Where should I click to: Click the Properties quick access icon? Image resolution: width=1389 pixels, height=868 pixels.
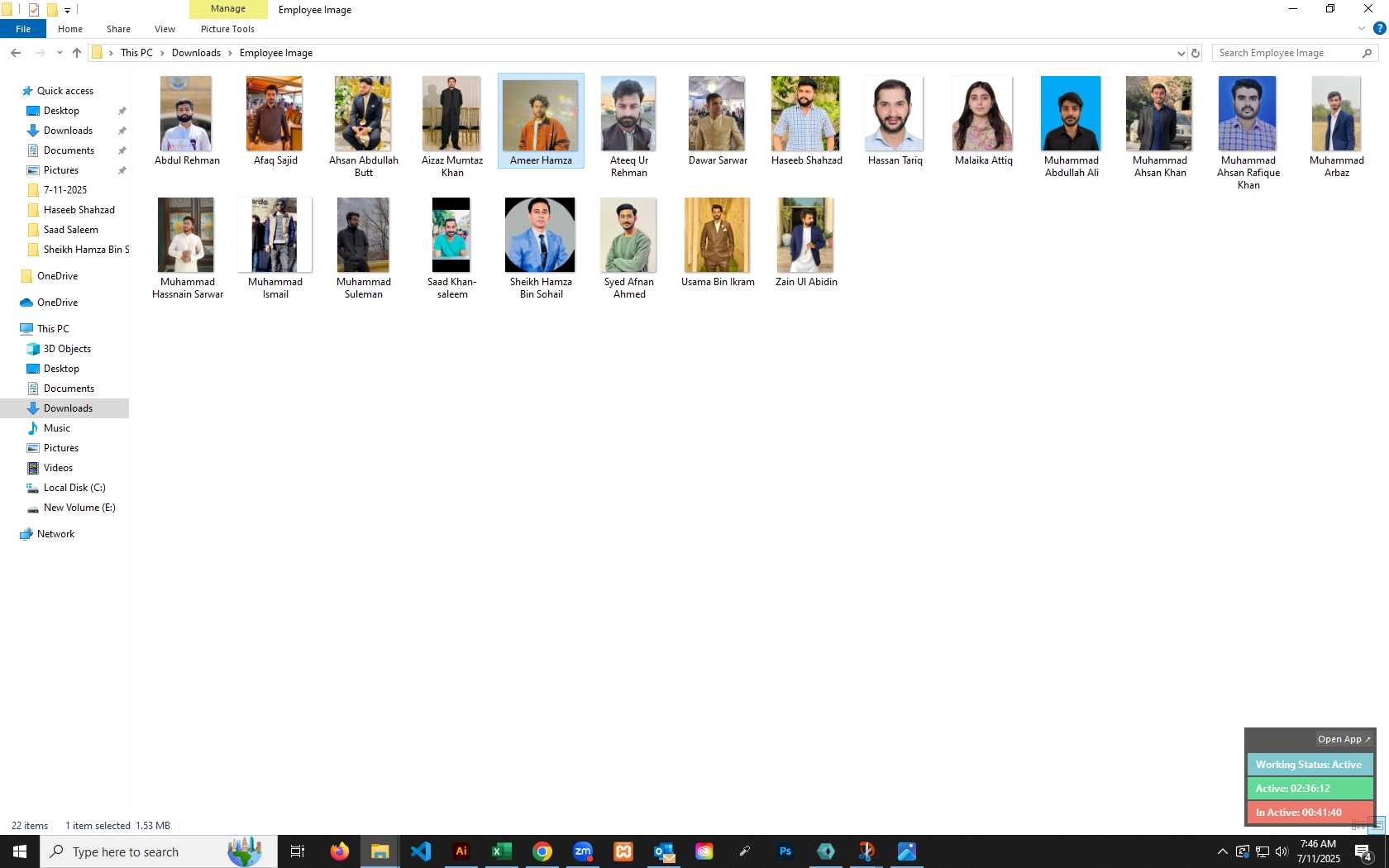pyautogui.click(x=34, y=10)
